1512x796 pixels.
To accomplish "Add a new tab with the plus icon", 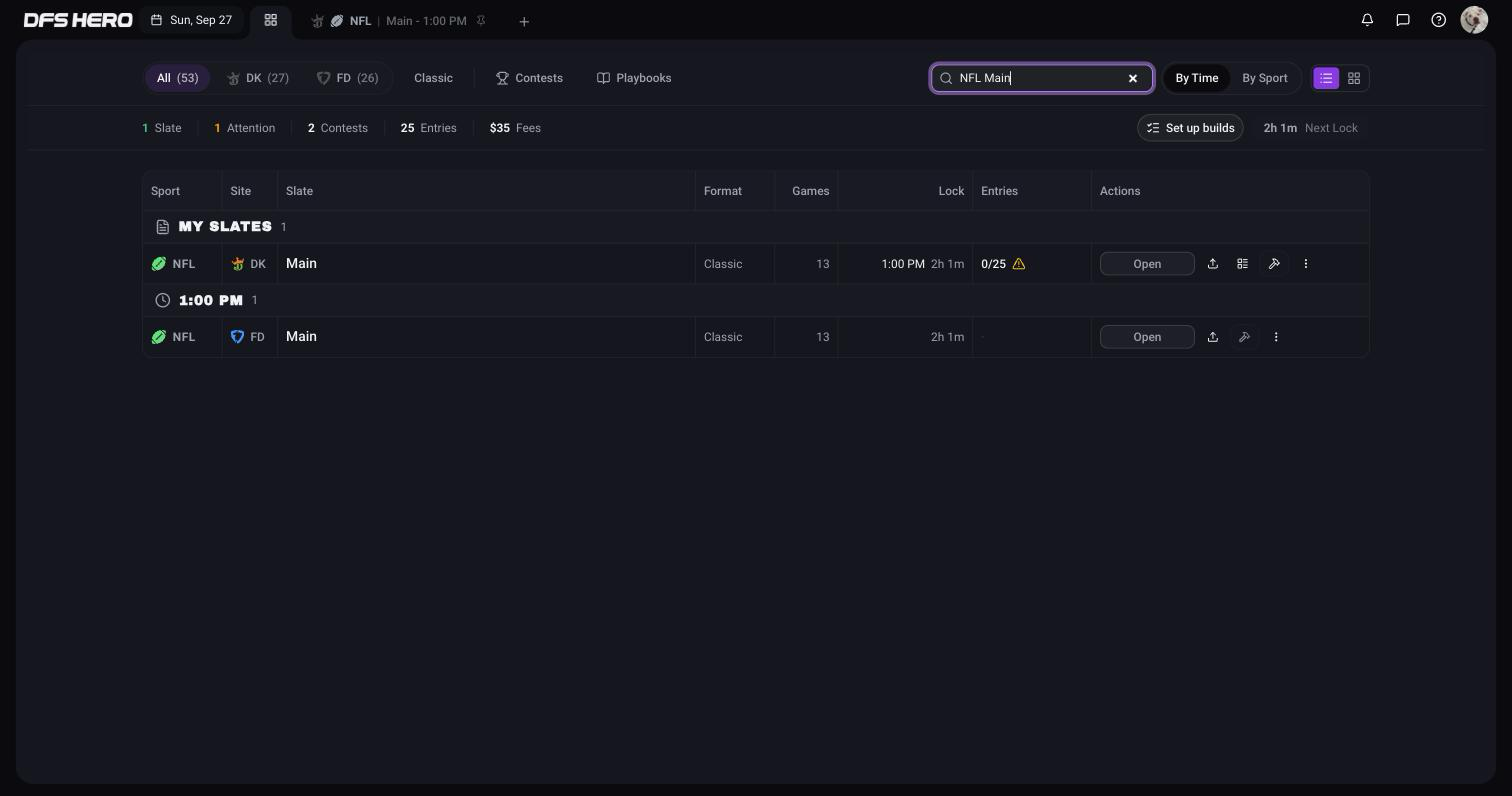I will pos(524,21).
